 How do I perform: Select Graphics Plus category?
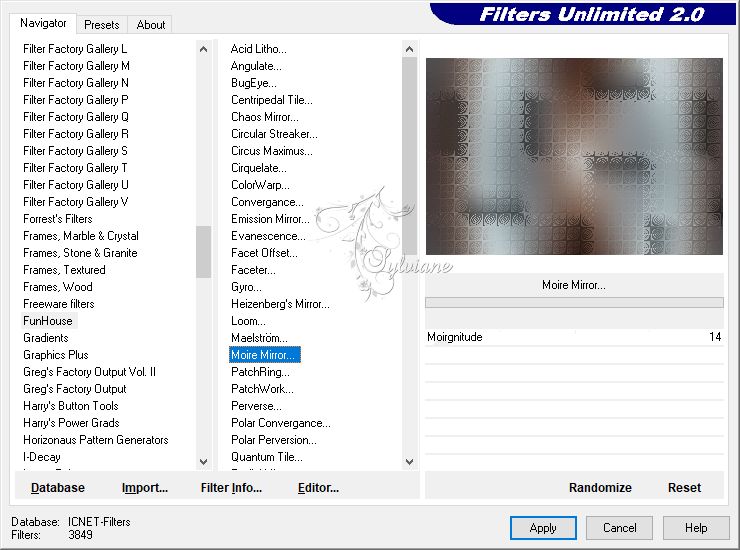tap(56, 355)
